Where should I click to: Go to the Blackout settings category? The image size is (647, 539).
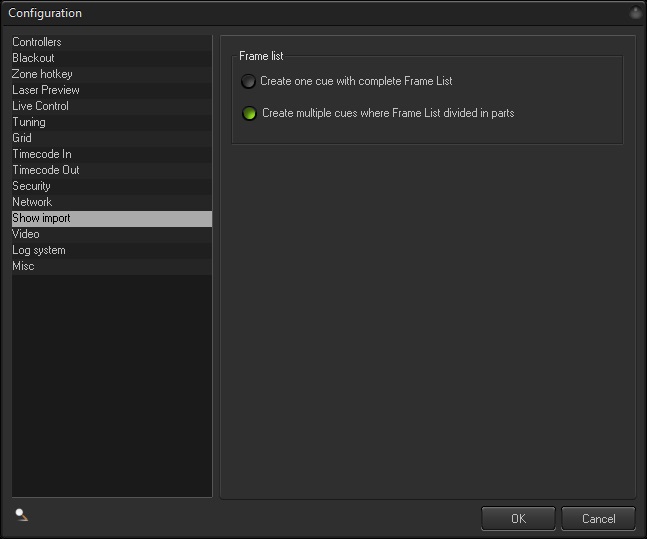pyautogui.click(x=33, y=58)
